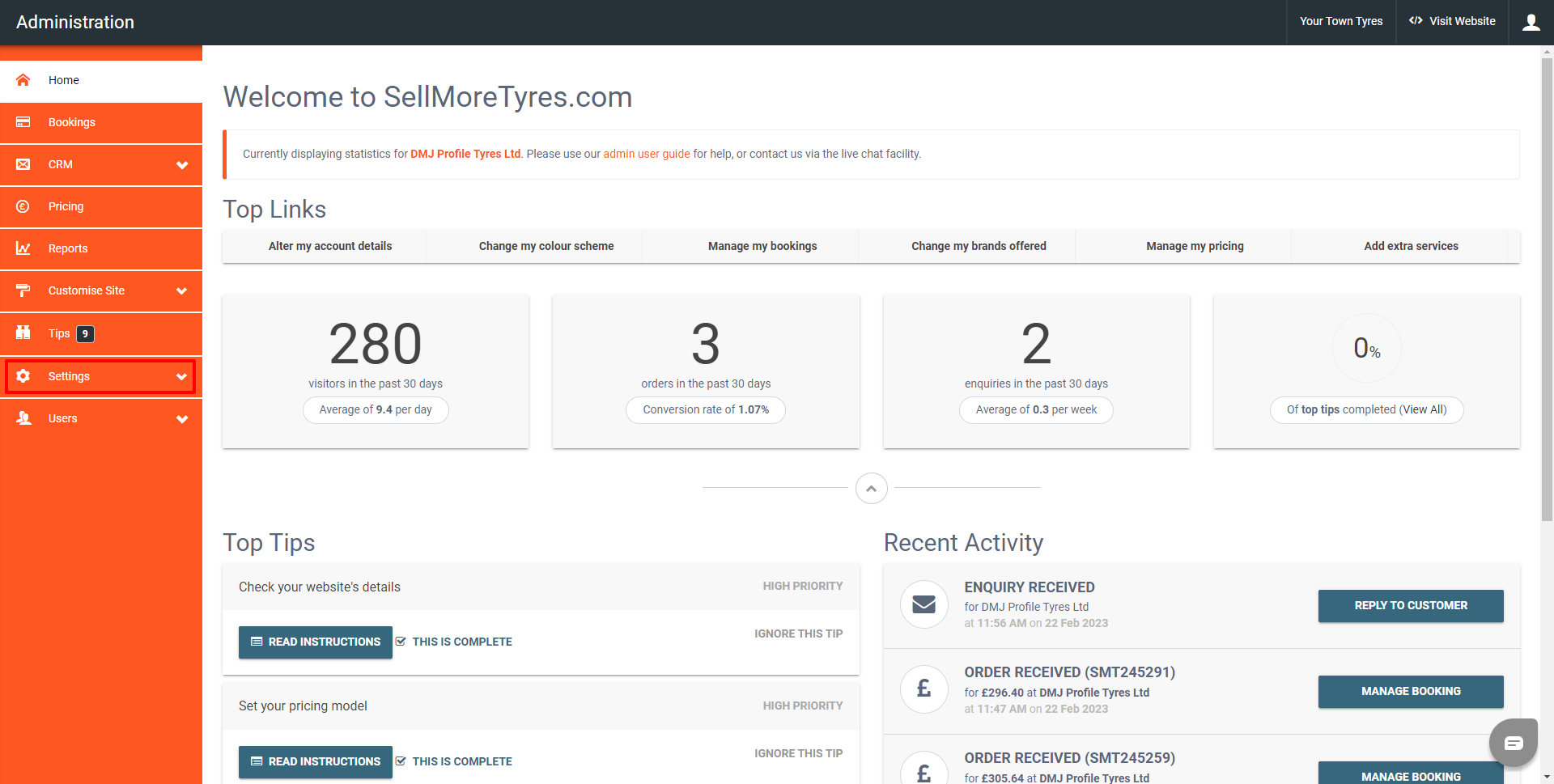The height and width of the screenshot is (784, 1554).
Task: Collapse the statistics section with round chevron
Action: click(x=871, y=489)
